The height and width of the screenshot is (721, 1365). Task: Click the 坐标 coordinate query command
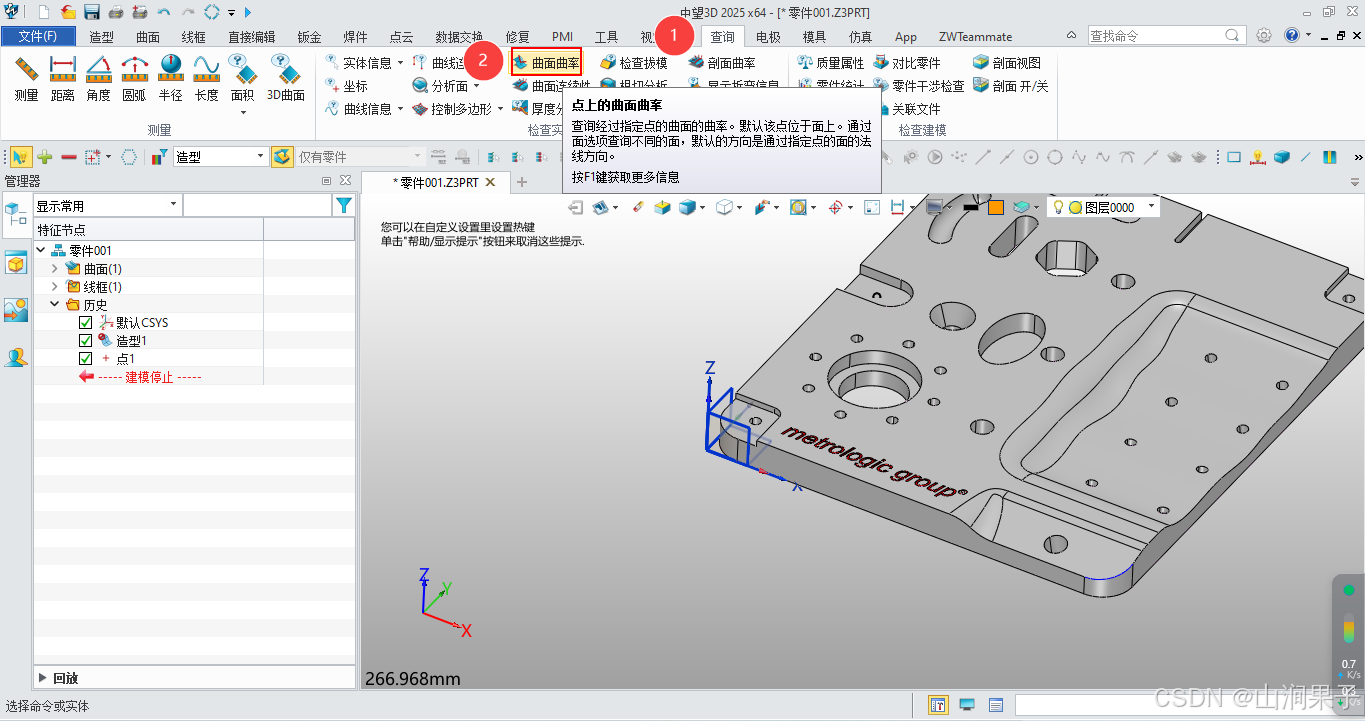[x=347, y=86]
